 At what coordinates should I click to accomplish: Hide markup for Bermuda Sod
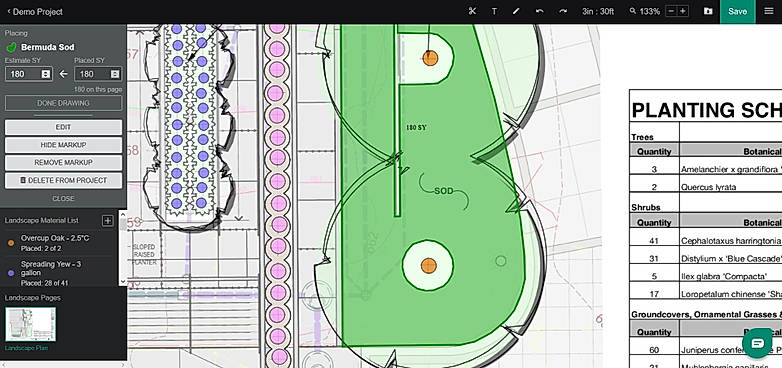(x=63, y=145)
